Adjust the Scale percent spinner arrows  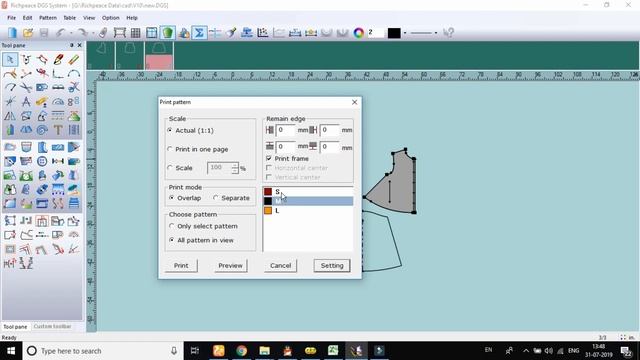pos(235,168)
